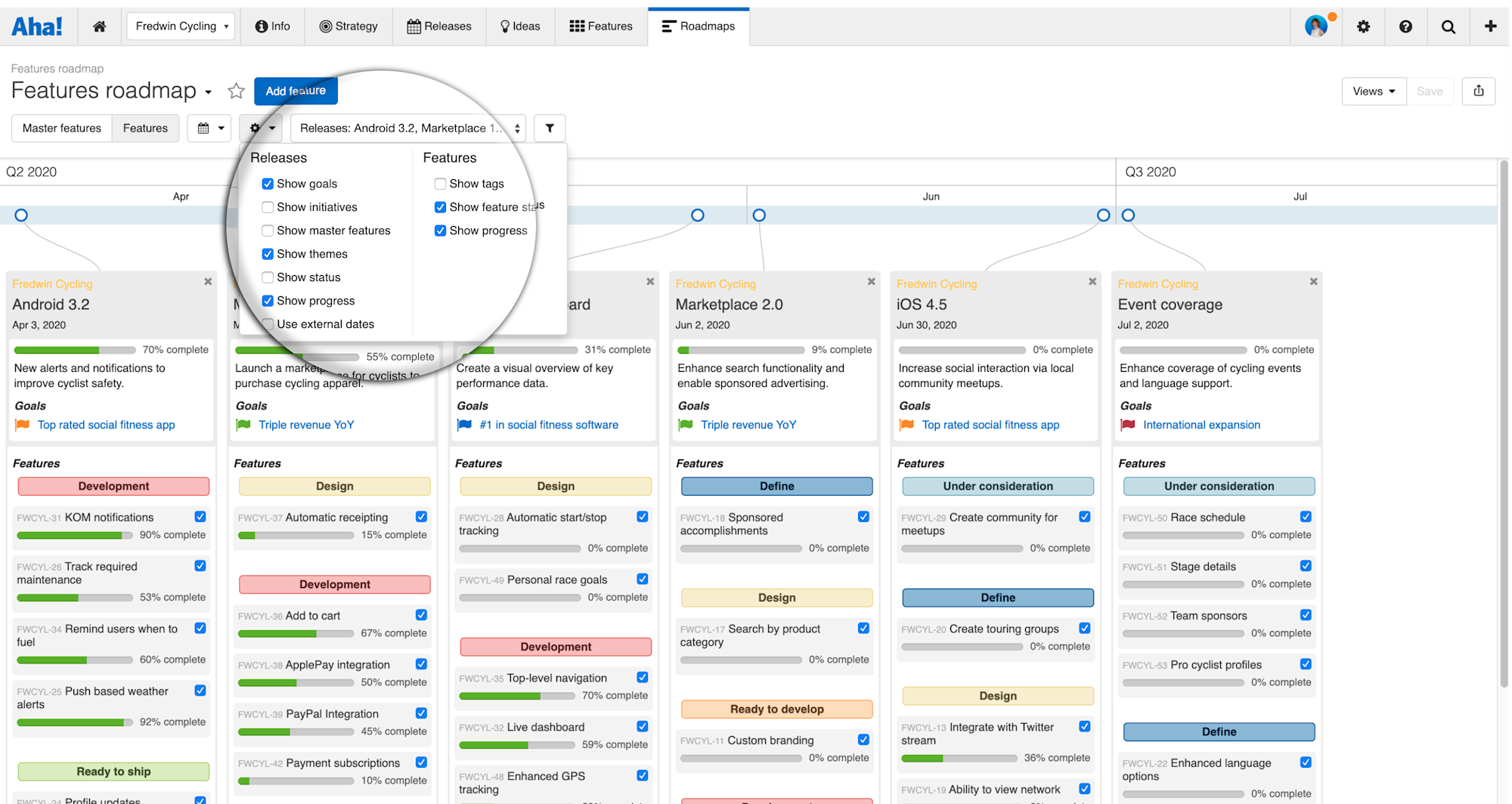Open the Strategy menu
Viewport: 1512px width, 804px height.
(349, 26)
